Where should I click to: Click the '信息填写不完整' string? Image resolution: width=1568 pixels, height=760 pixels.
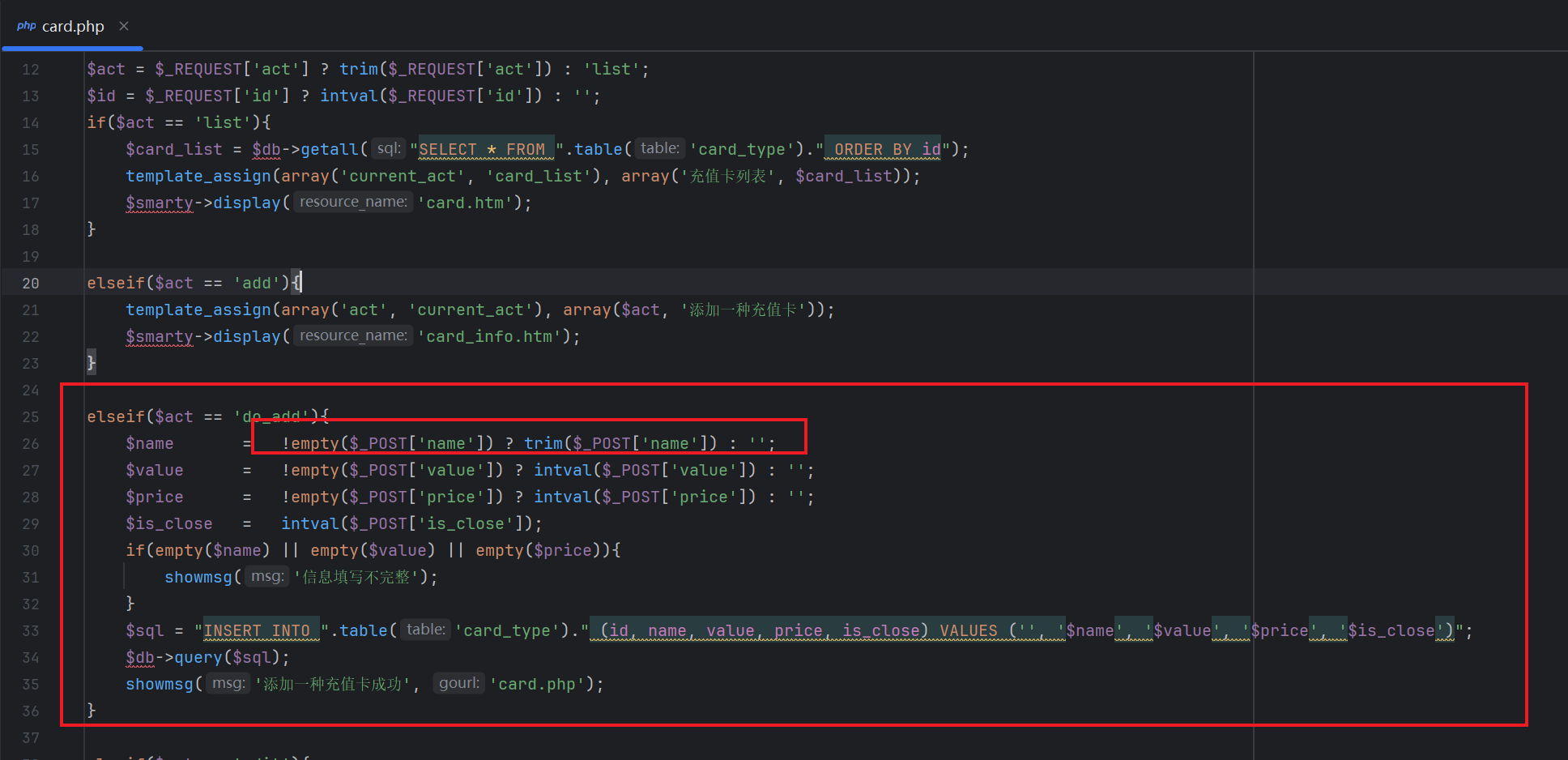pyautogui.click(x=360, y=578)
